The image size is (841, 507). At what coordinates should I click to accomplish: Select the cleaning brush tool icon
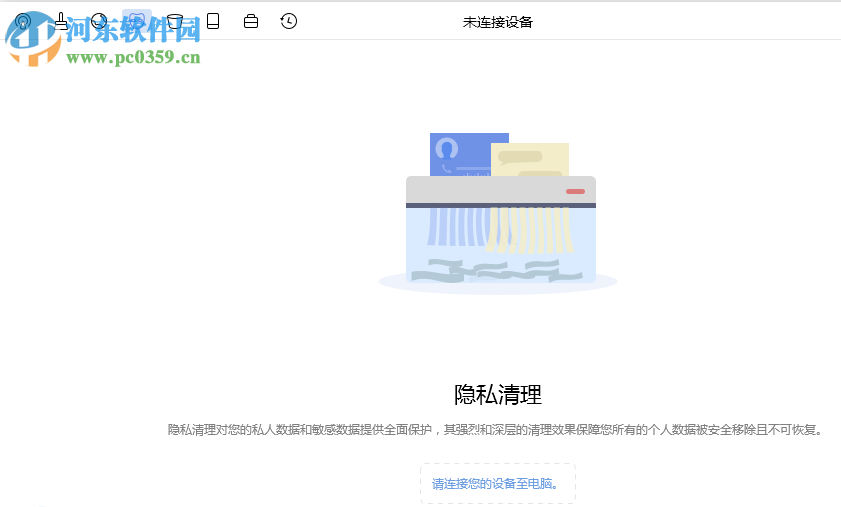(x=61, y=21)
